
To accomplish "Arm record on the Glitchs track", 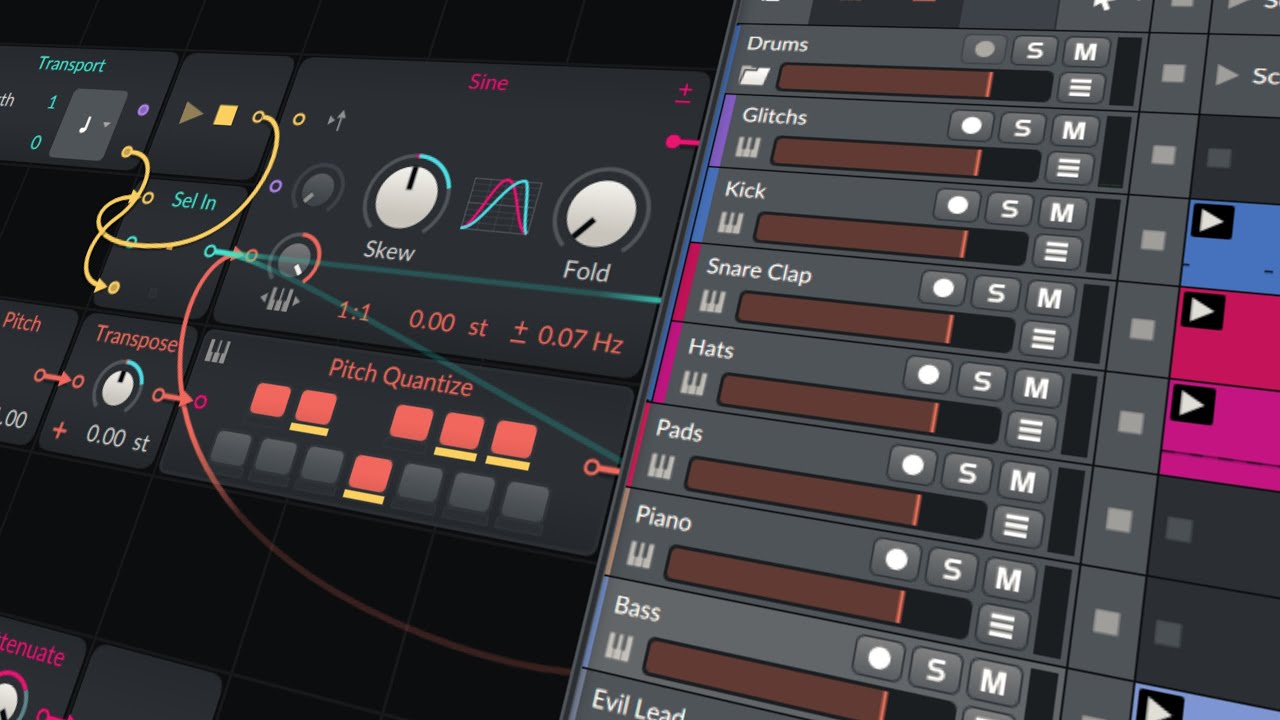I will pyautogui.click(x=971, y=126).
